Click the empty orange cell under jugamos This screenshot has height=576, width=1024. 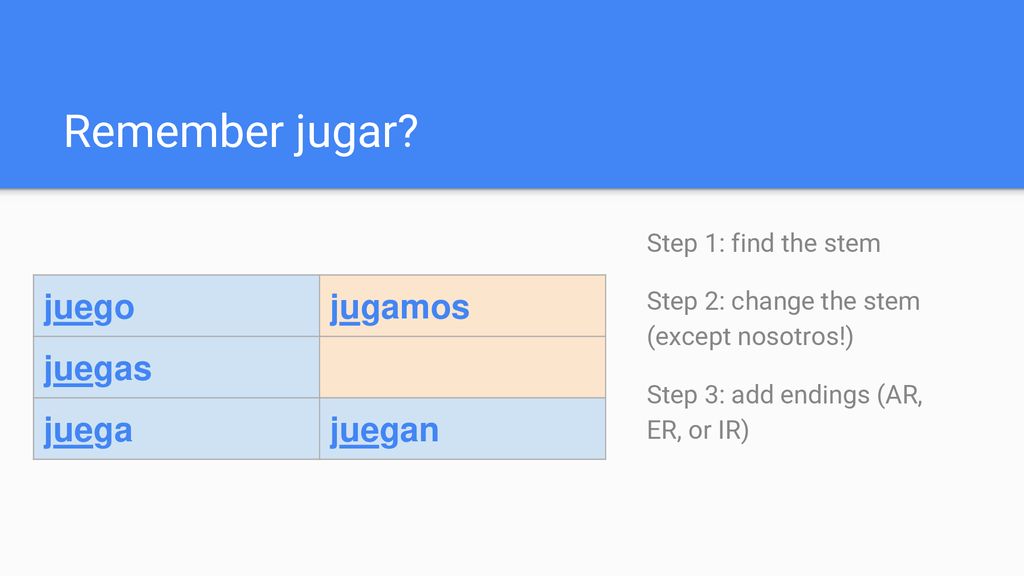462,367
